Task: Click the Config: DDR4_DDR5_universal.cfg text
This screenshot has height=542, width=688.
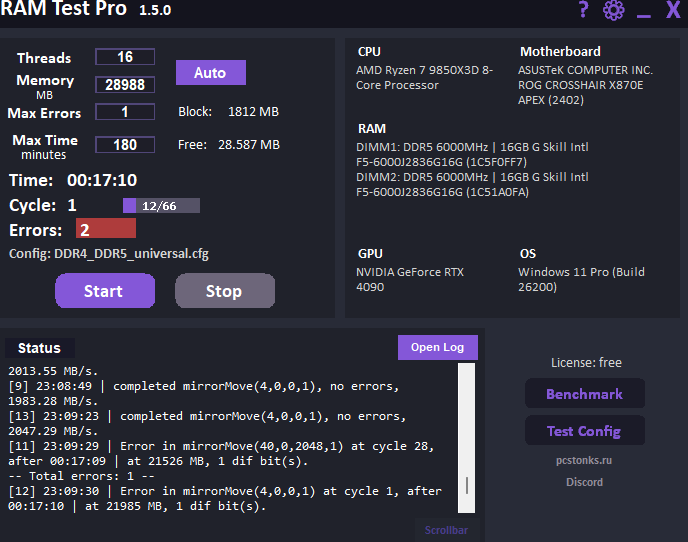Action: click(109, 254)
